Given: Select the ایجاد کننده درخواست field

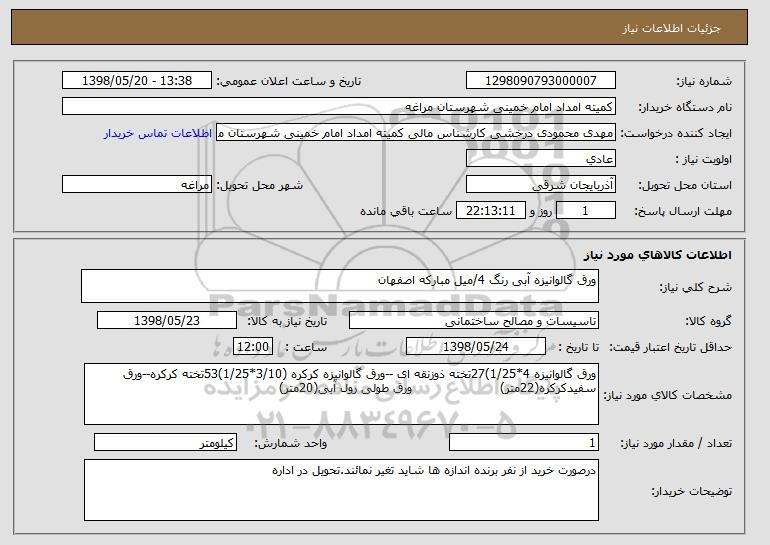Looking at the screenshot, I should (416, 133).
